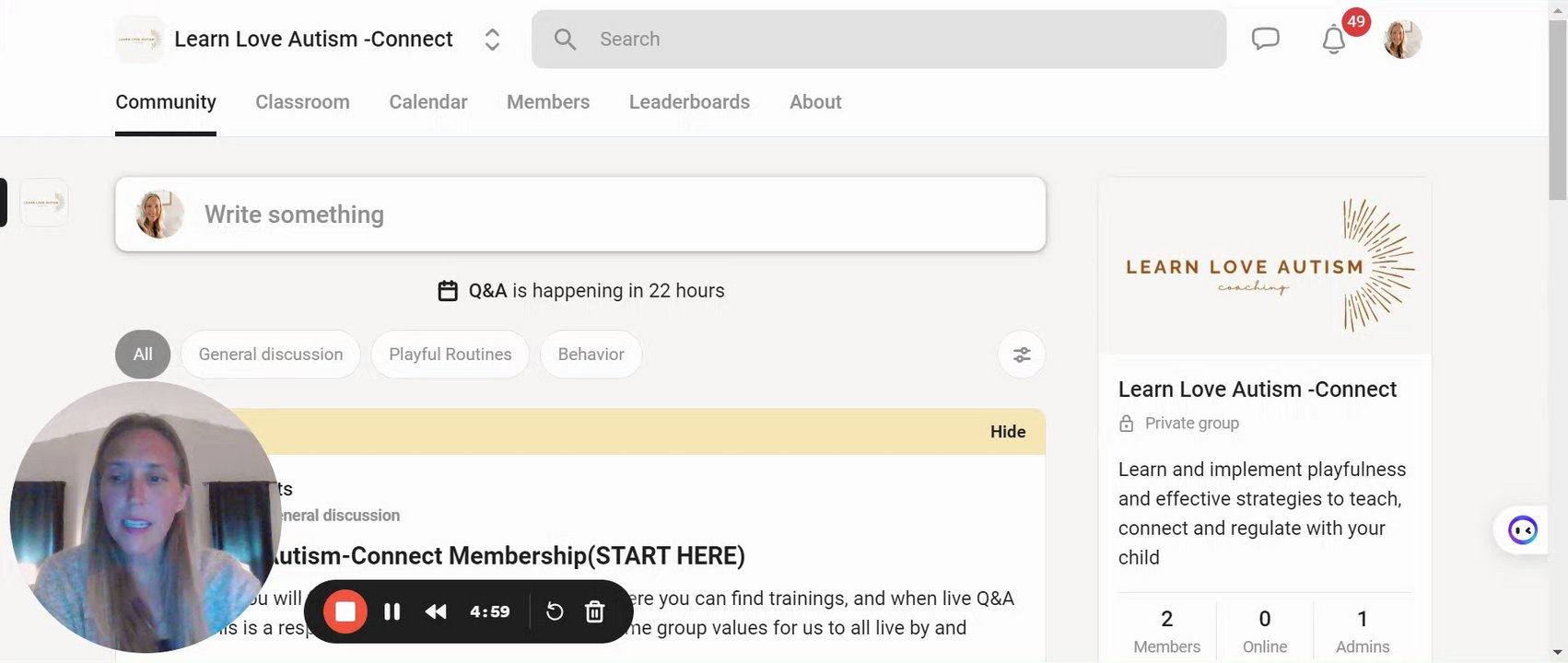1568x663 pixels.
Task: Click the group description text
Action: 1262,514
